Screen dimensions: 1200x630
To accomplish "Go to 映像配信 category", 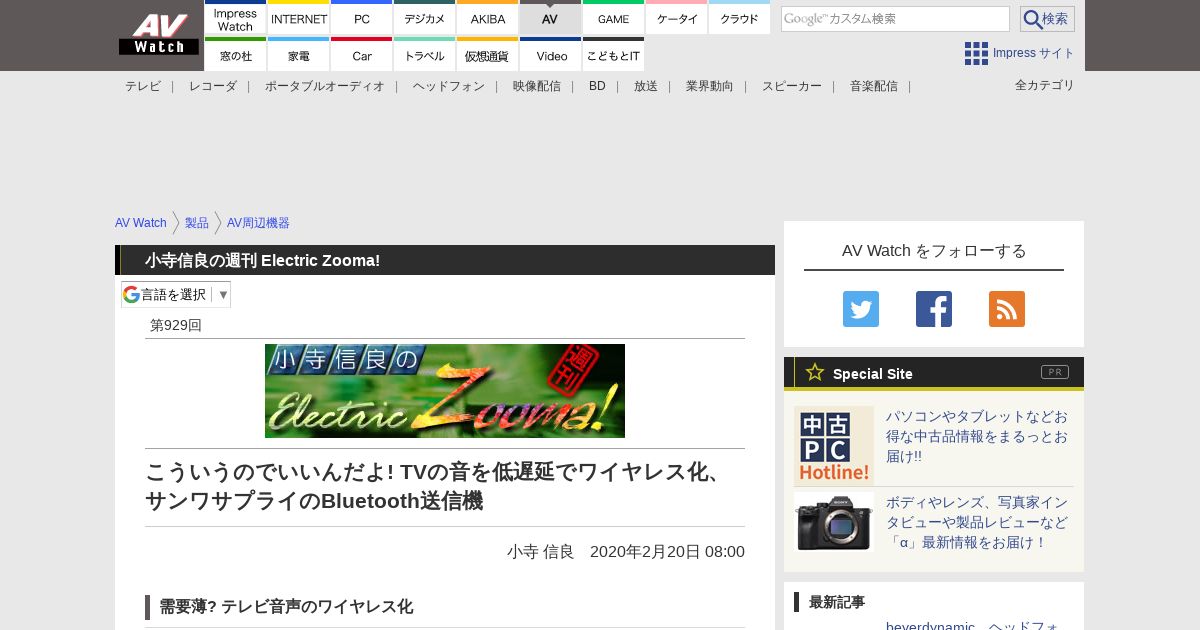I will pyautogui.click(x=537, y=86).
